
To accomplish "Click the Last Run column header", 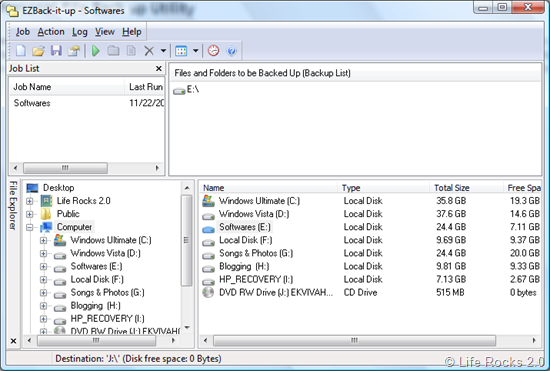I will pos(144,87).
